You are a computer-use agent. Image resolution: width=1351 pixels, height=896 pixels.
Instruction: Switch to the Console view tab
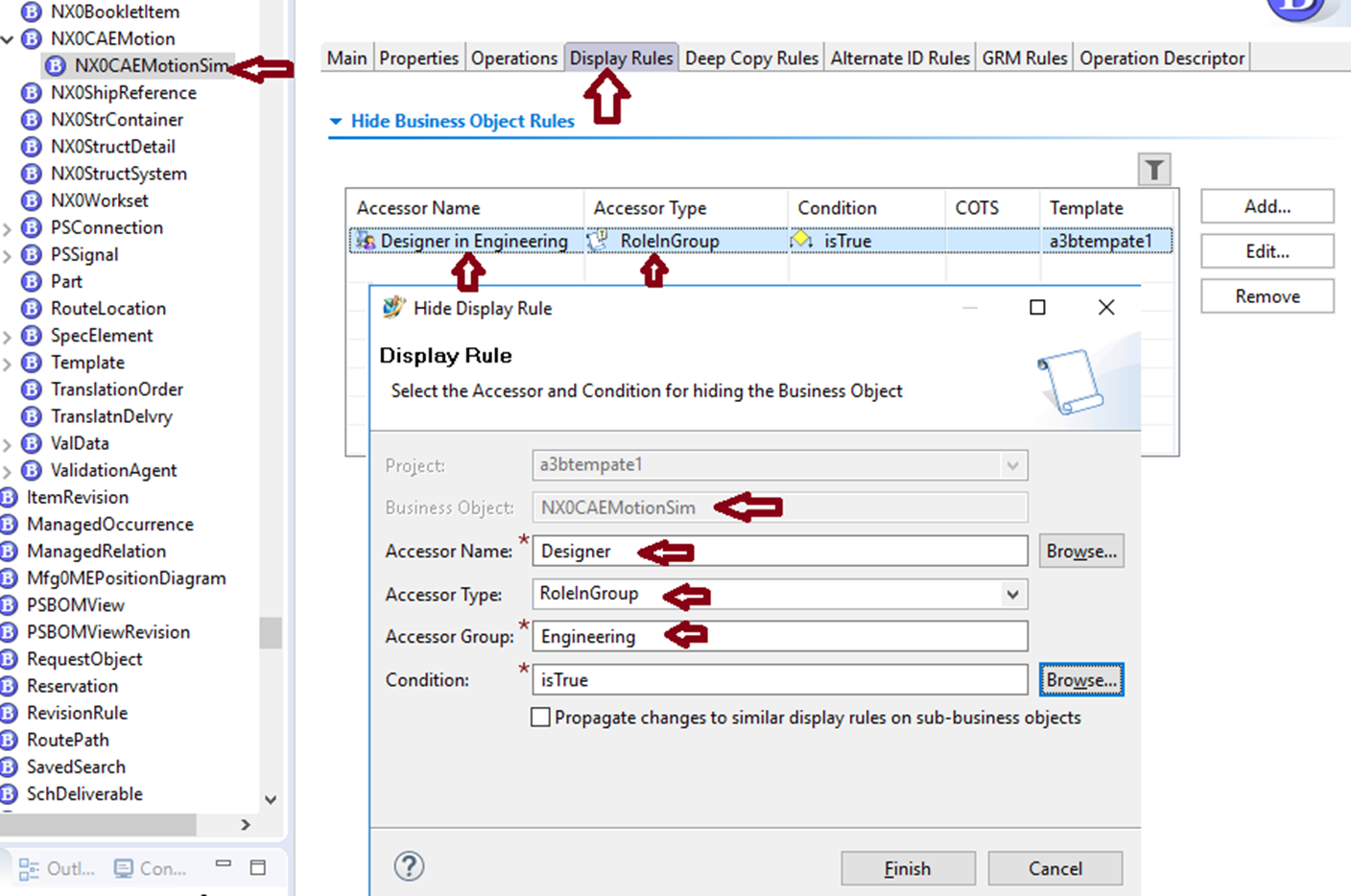pos(150,868)
